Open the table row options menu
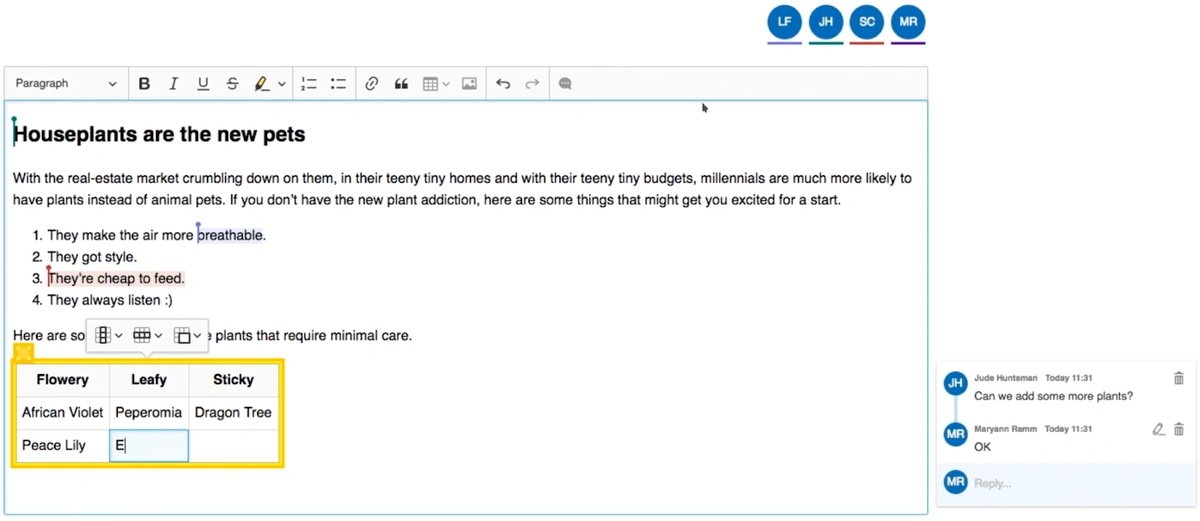Viewport: 1200px width, 521px height. [148, 335]
